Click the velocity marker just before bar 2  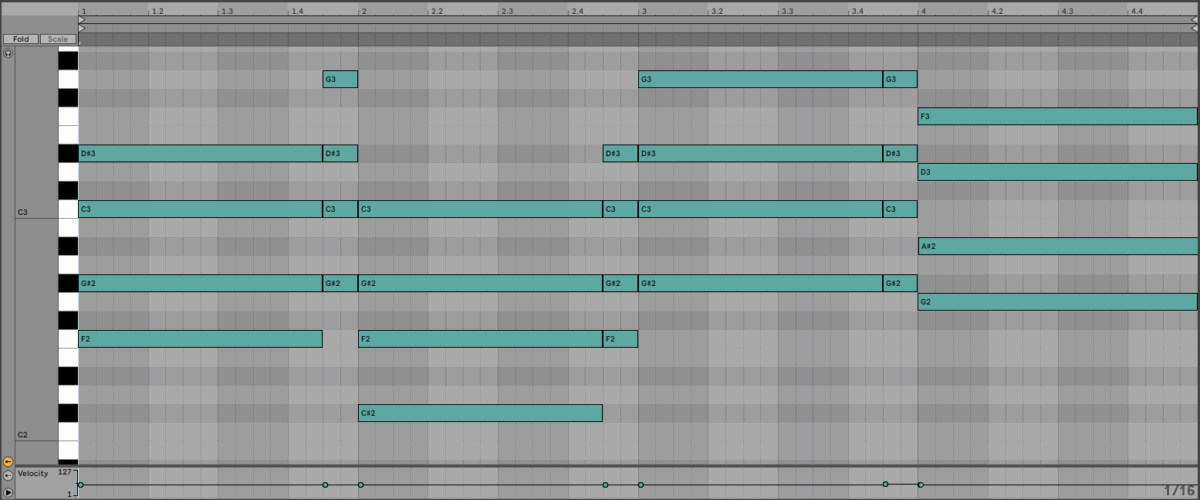click(x=325, y=485)
